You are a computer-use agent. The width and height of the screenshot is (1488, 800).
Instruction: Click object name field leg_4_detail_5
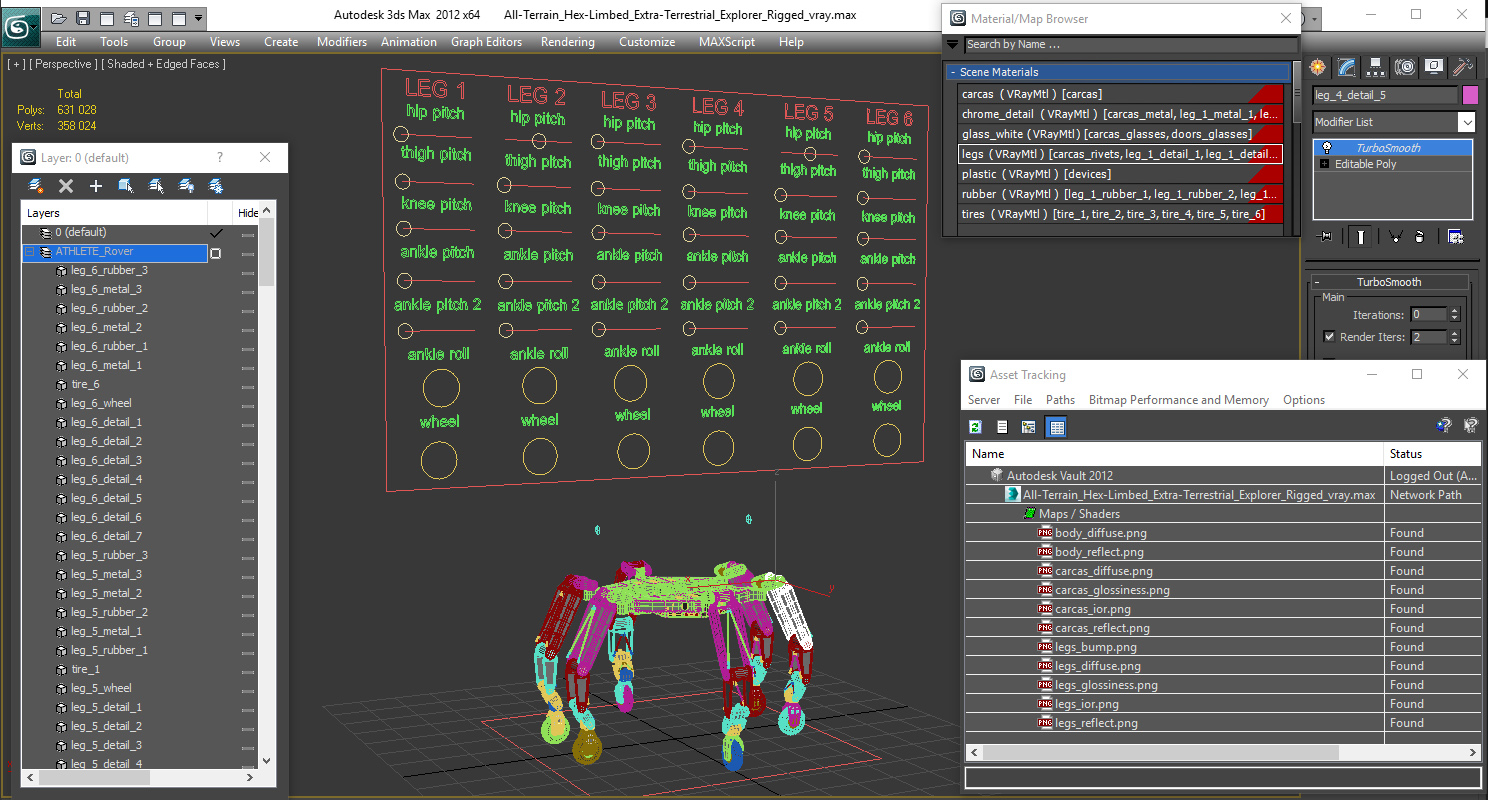(1386, 95)
